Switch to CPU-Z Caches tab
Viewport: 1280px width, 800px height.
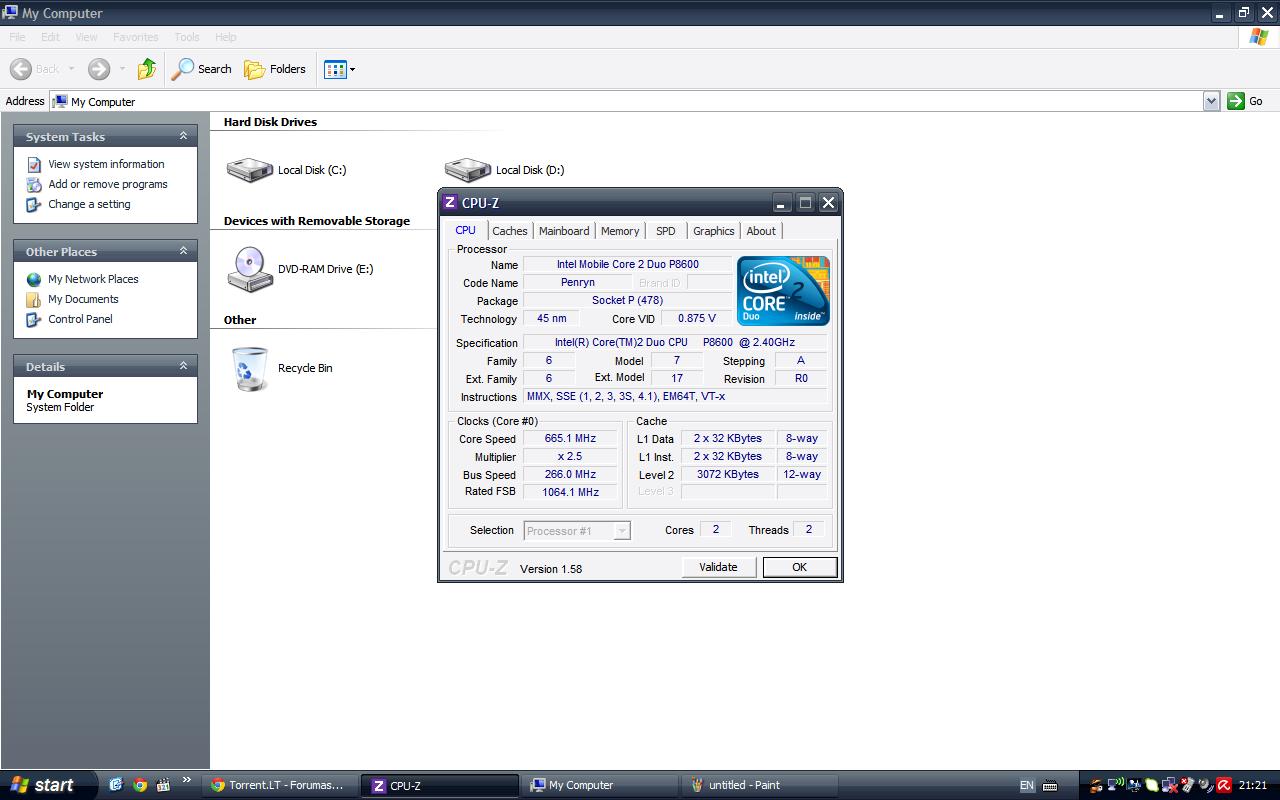pos(509,231)
